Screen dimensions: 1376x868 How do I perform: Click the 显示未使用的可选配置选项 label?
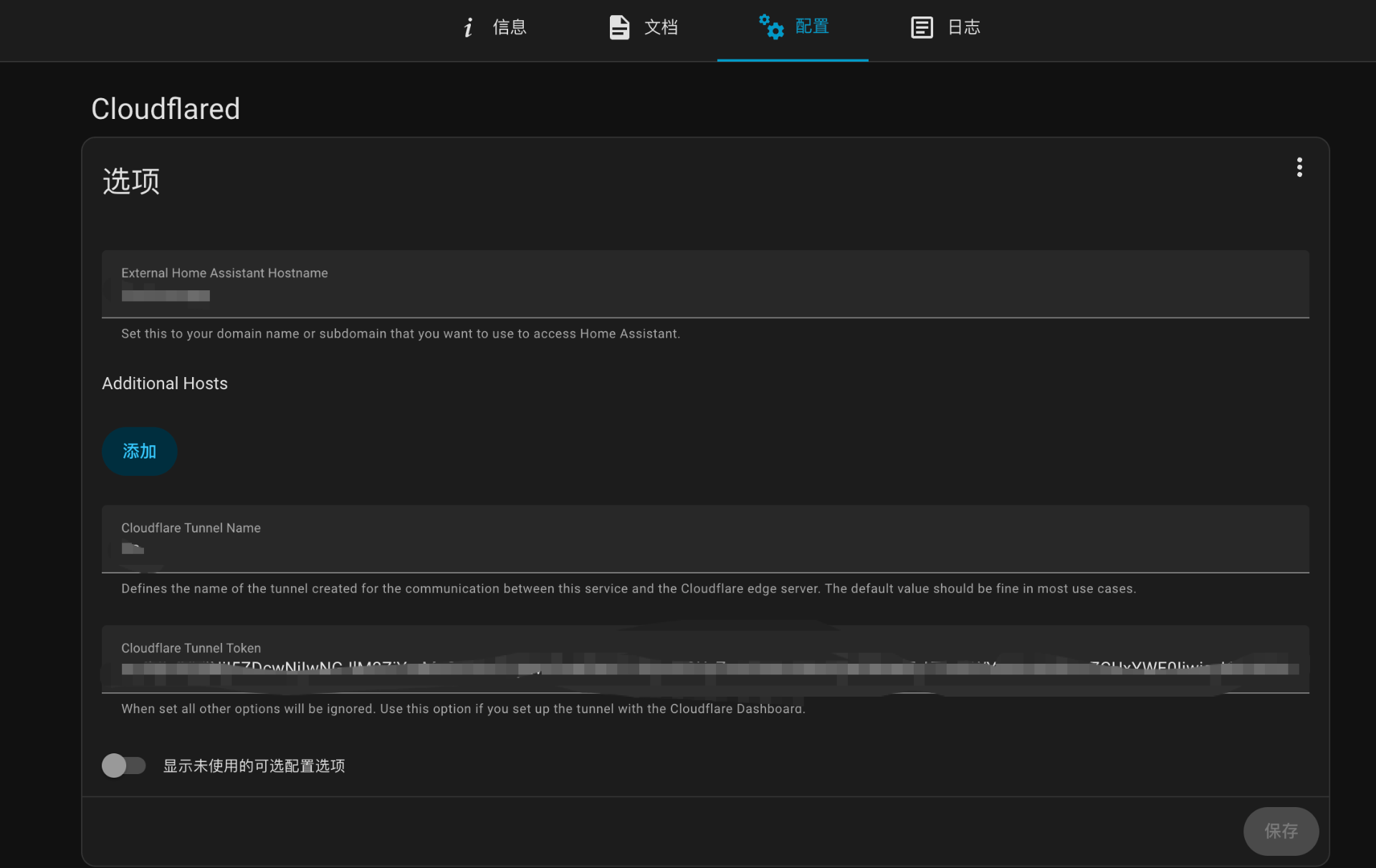(254, 766)
